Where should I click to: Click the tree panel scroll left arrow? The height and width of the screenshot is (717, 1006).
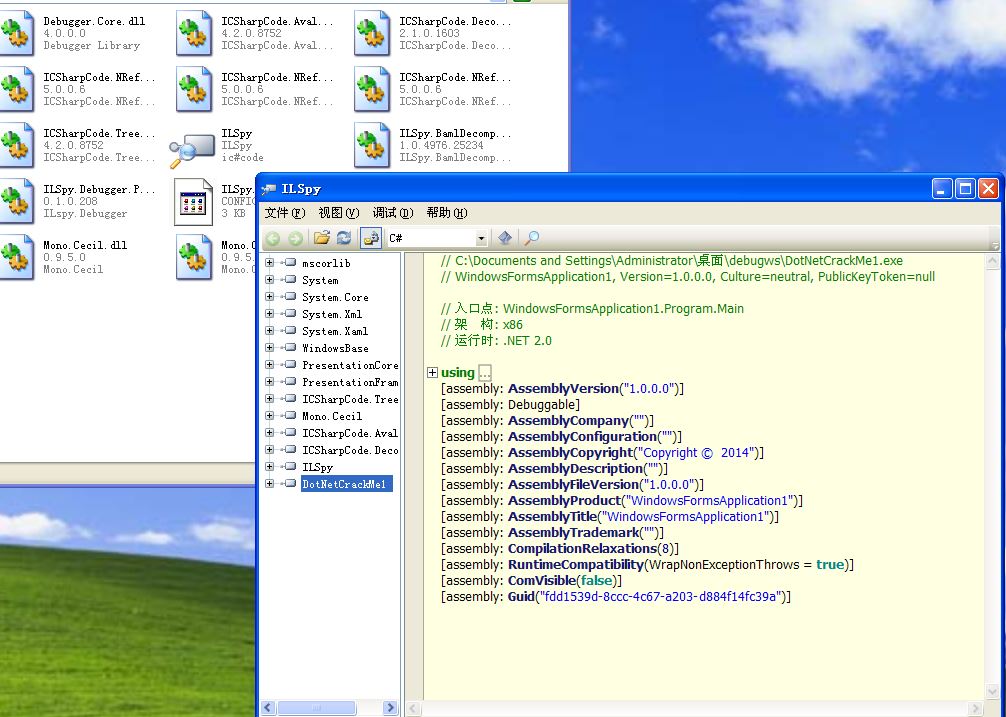[268, 708]
